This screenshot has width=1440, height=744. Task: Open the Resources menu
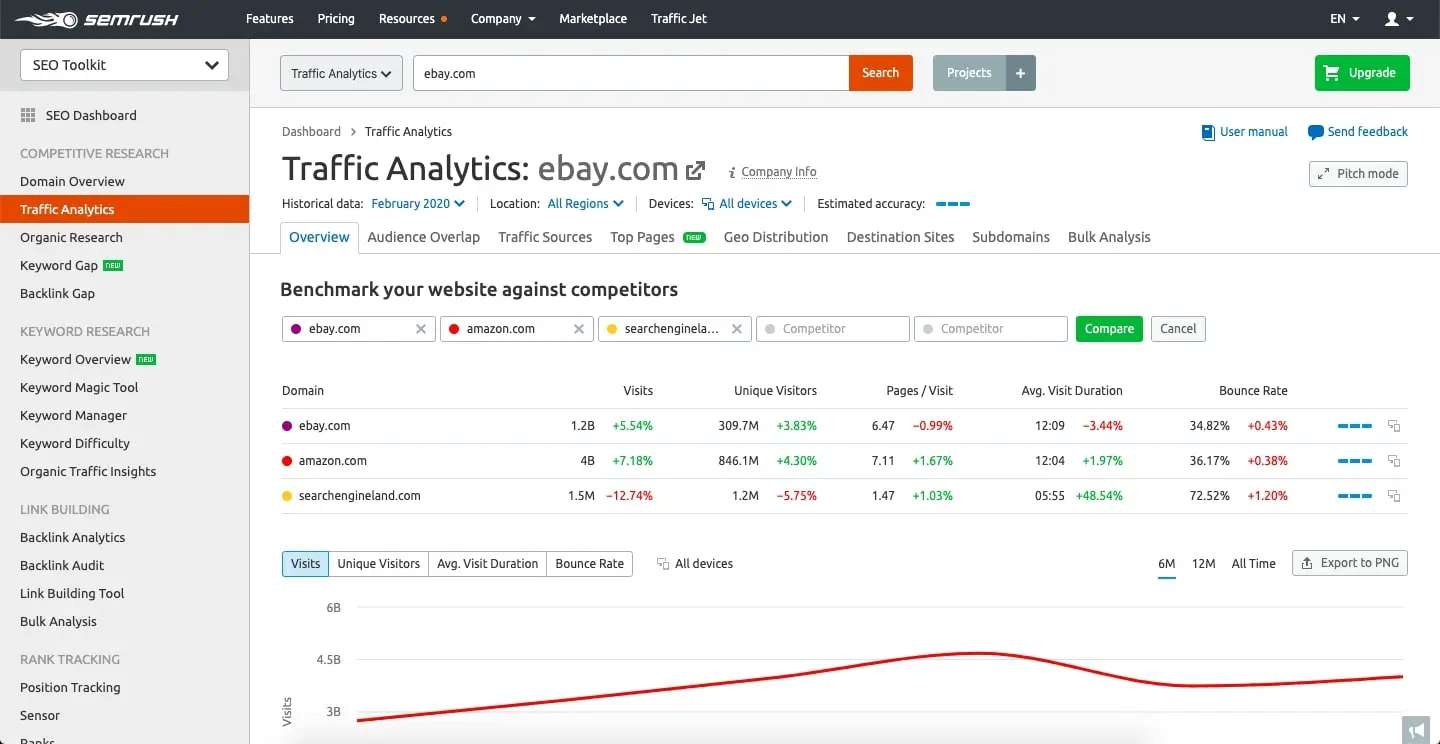click(413, 19)
